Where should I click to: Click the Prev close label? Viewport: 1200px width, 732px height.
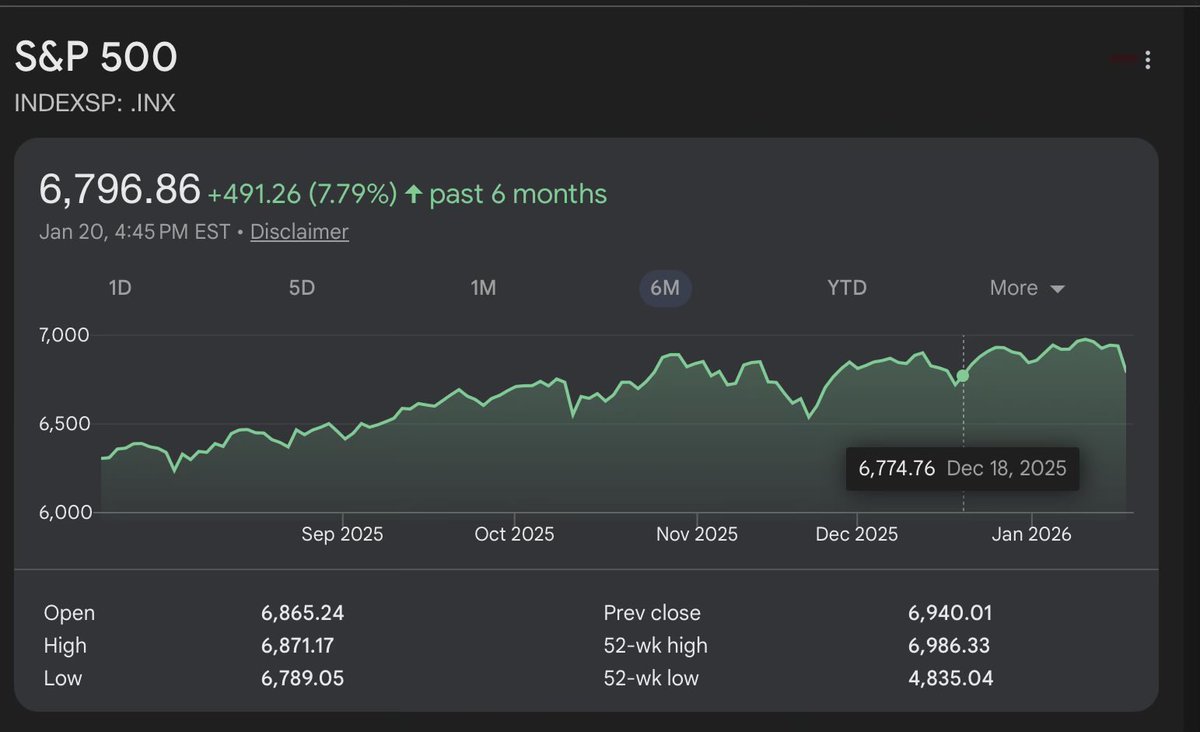point(652,613)
